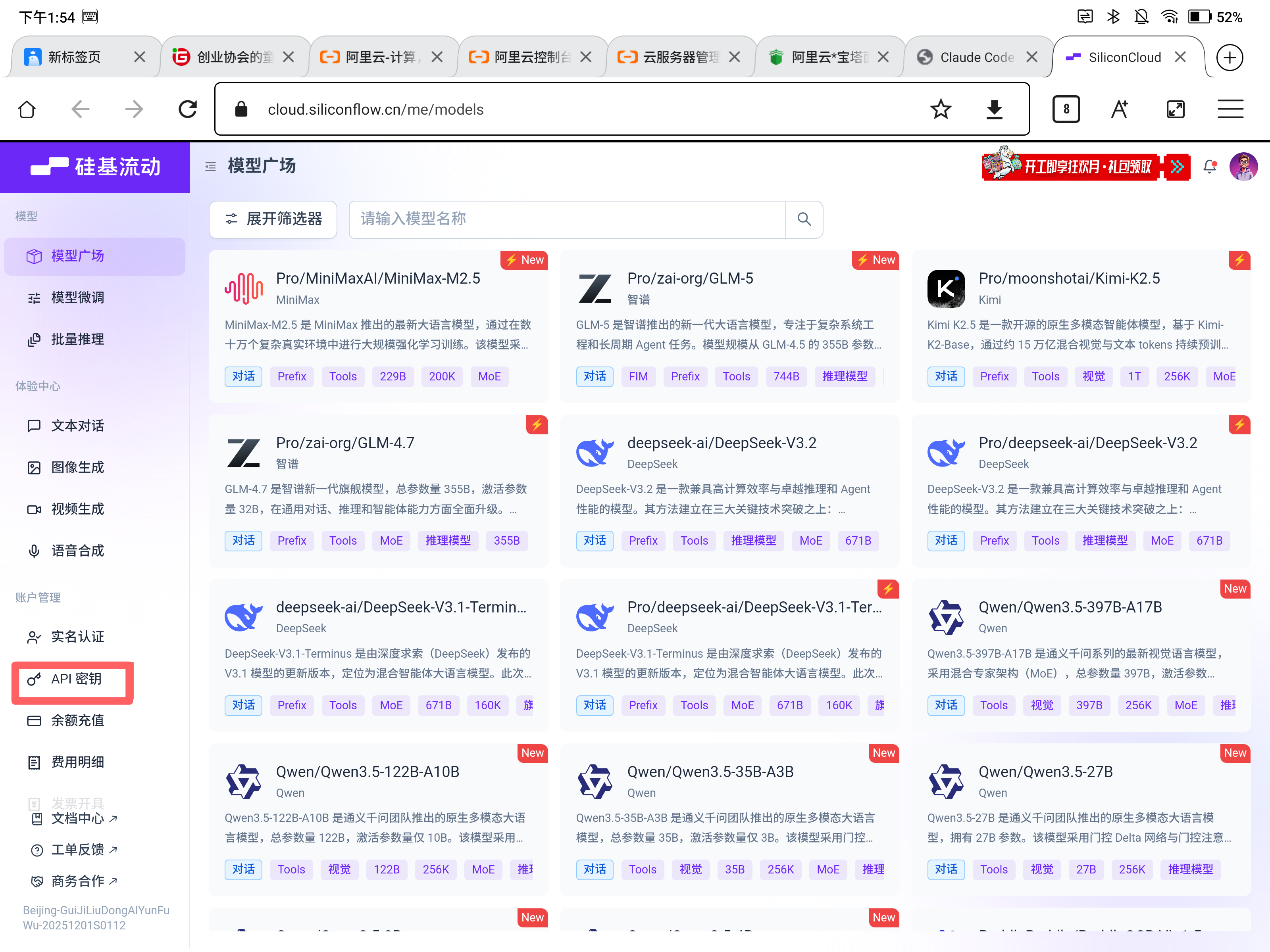The width and height of the screenshot is (1270, 952).
Task: Toggle reader text size icon
Action: point(1120,109)
